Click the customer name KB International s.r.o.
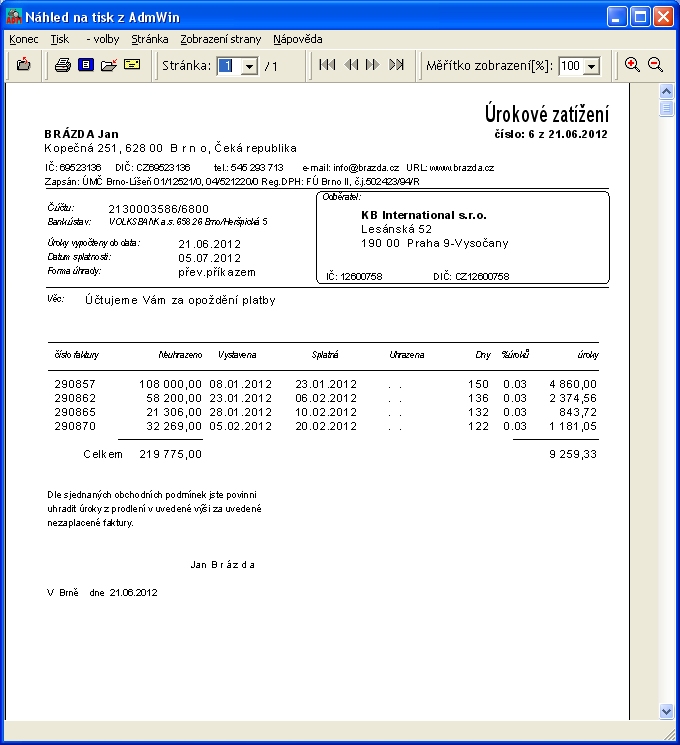Viewport: 680px width, 745px height. [423, 215]
